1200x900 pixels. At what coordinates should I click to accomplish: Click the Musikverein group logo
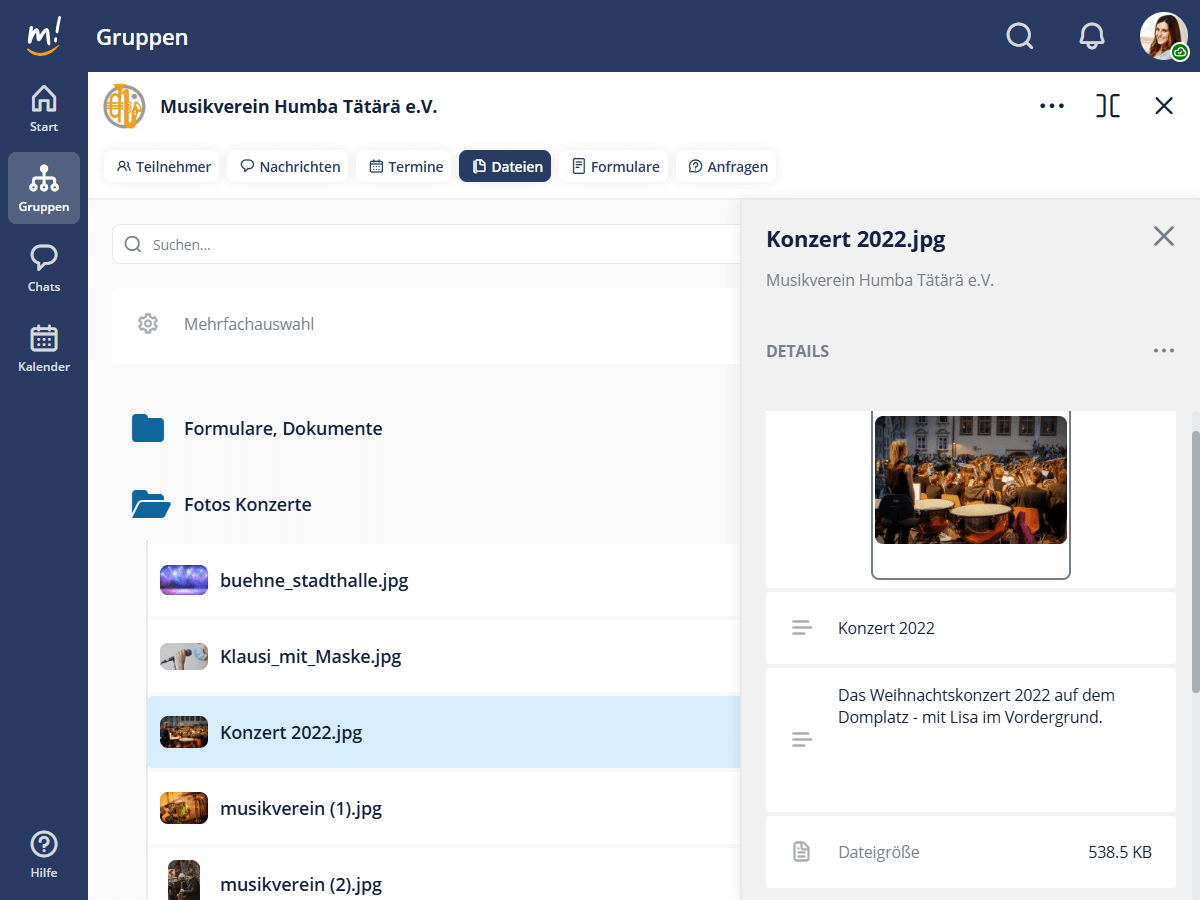pos(124,106)
